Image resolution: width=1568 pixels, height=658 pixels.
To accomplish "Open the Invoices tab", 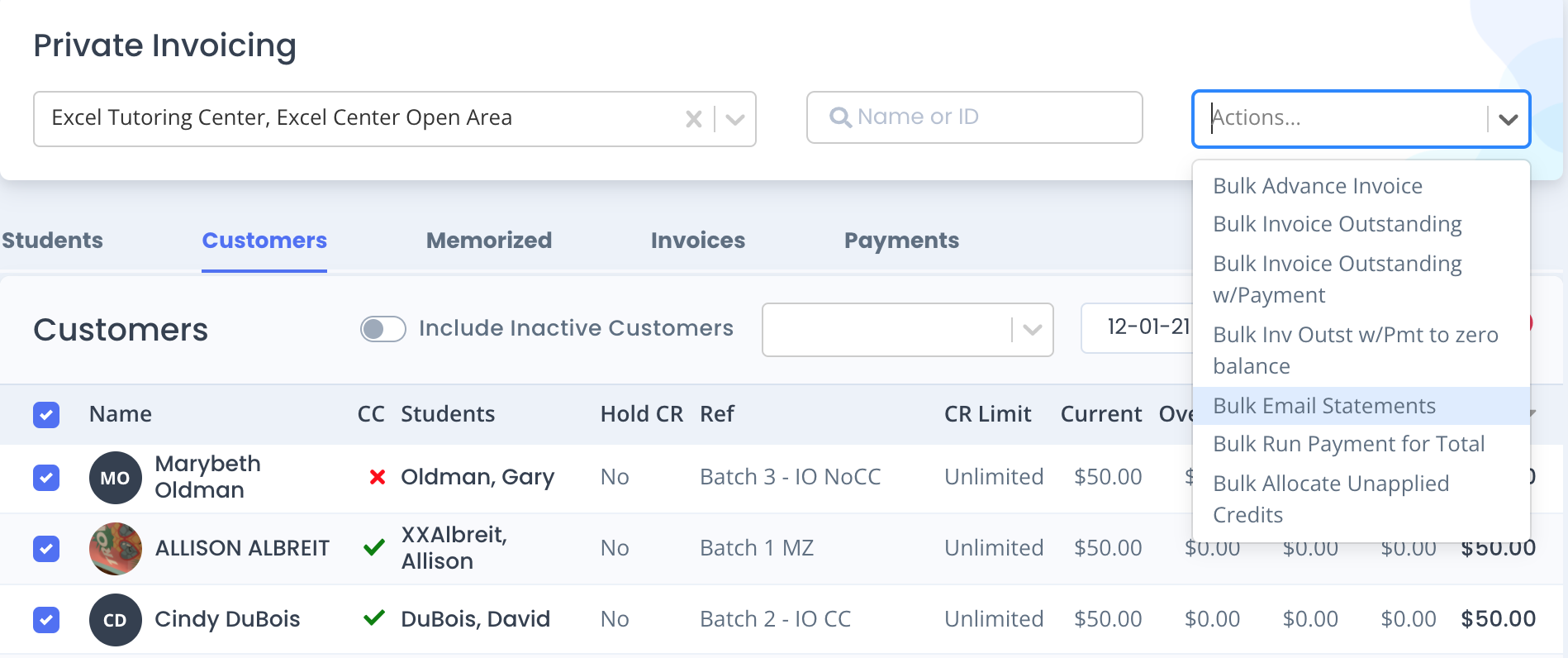I will pos(698,241).
